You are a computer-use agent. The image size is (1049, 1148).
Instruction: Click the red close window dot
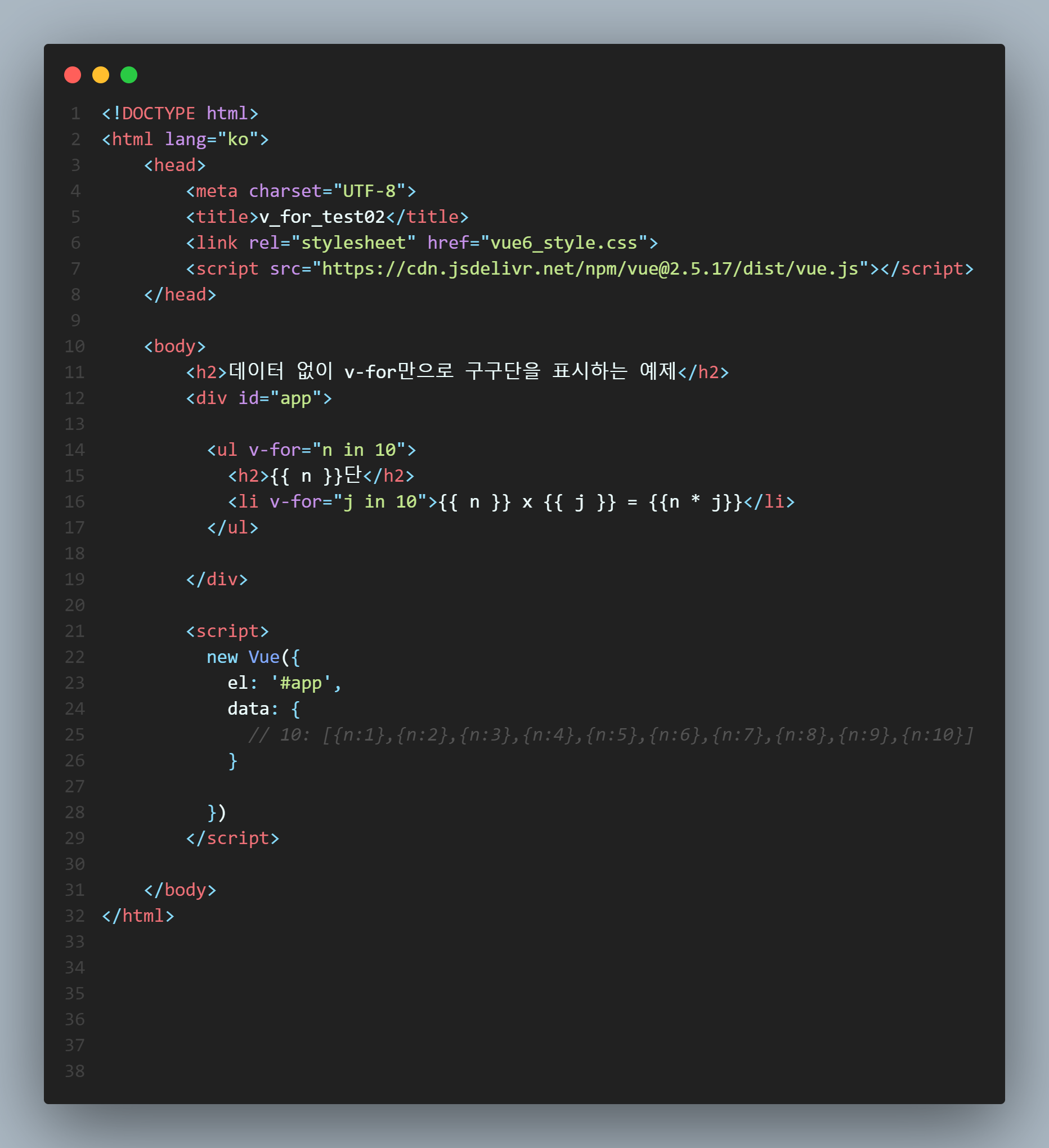pyautogui.click(x=73, y=75)
